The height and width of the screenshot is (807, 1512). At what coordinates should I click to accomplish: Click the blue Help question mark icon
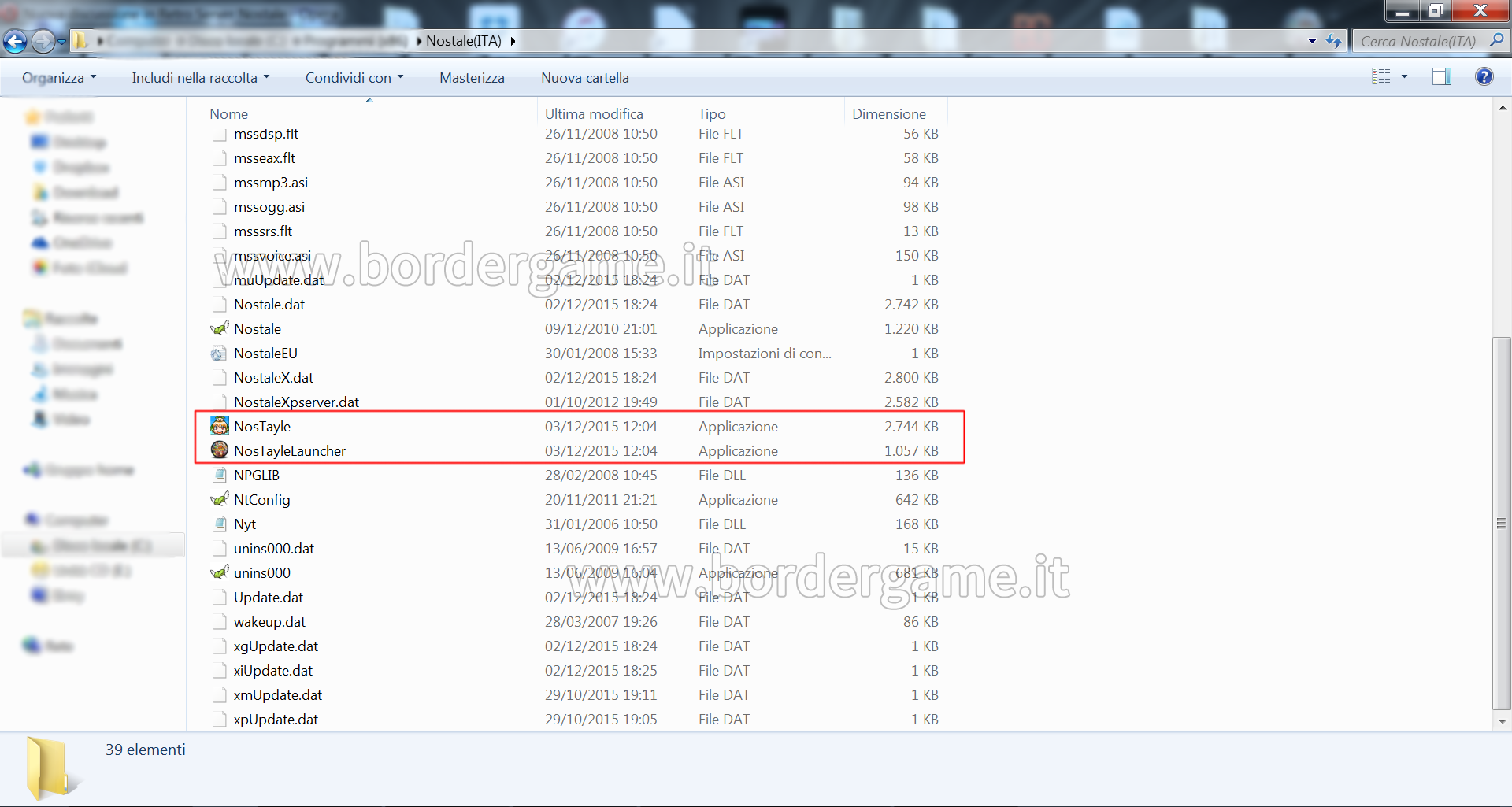[x=1484, y=76]
